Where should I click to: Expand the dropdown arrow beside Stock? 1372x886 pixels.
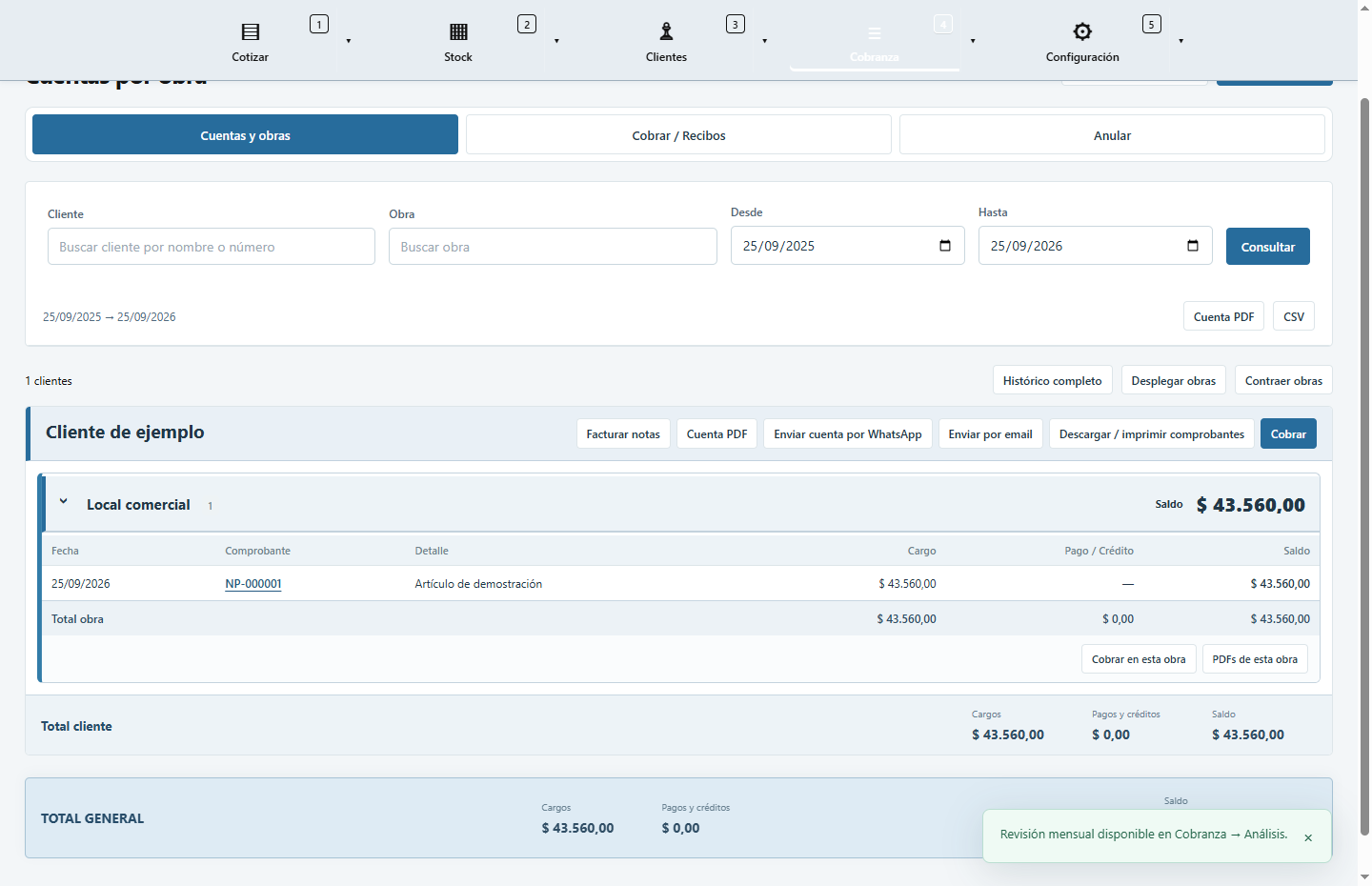pyautogui.click(x=556, y=41)
